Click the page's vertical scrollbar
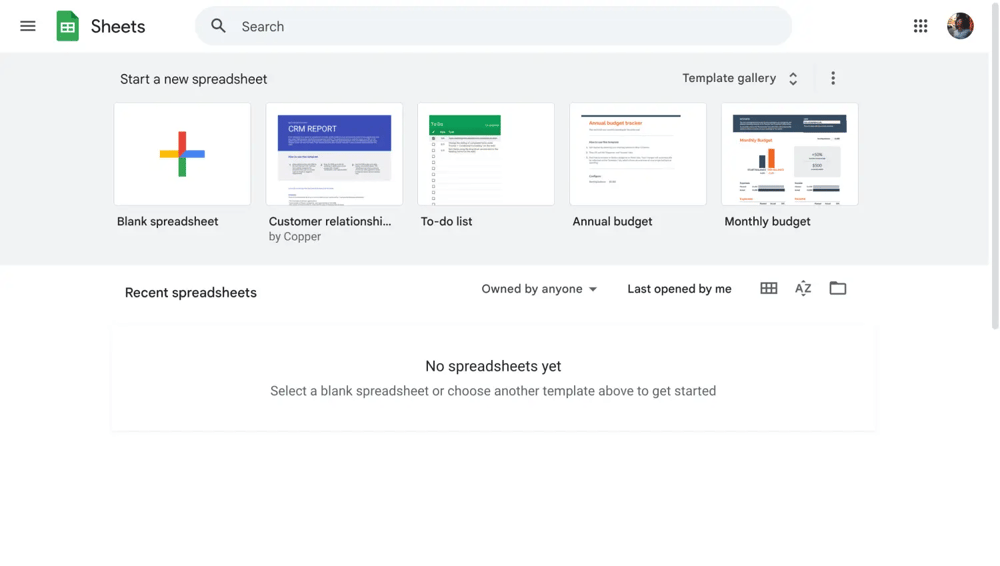Viewport: 1000px width, 566px height. pyautogui.click(x=994, y=165)
